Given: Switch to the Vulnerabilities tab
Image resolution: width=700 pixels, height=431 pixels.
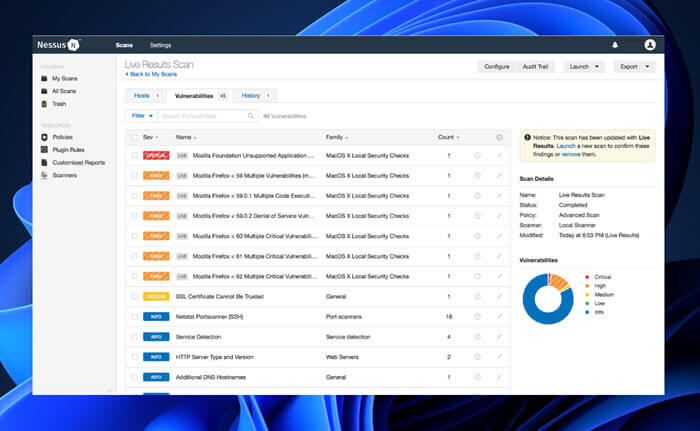Looking at the screenshot, I should [201, 96].
